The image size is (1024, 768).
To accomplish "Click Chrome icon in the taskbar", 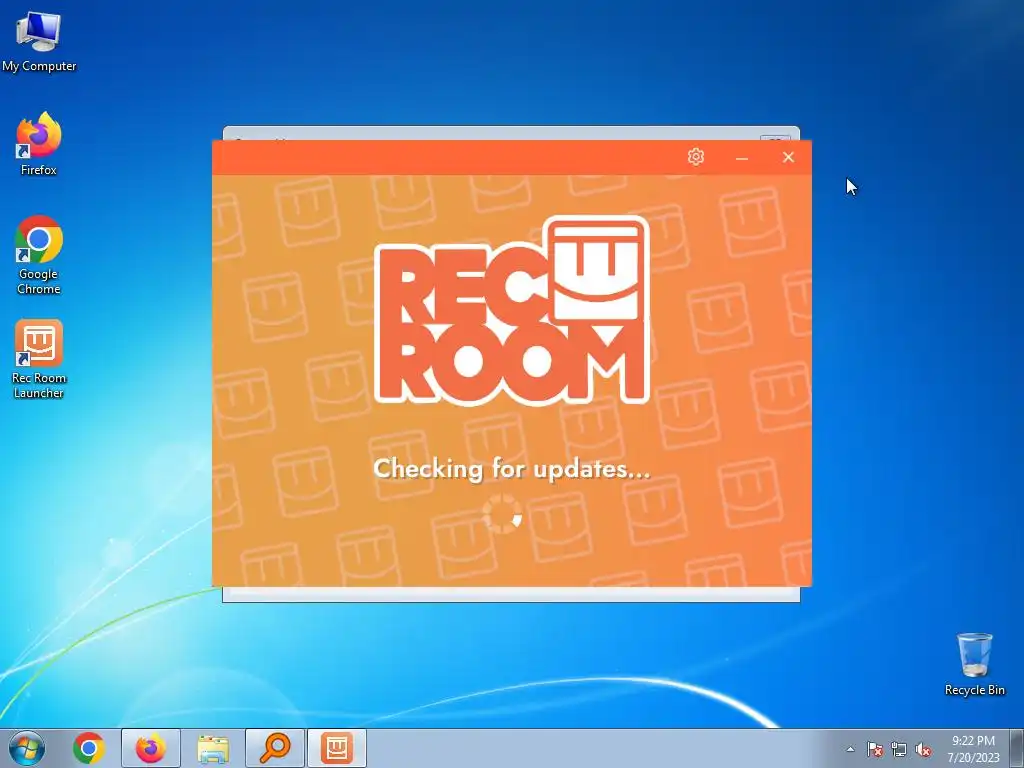I will [89, 748].
